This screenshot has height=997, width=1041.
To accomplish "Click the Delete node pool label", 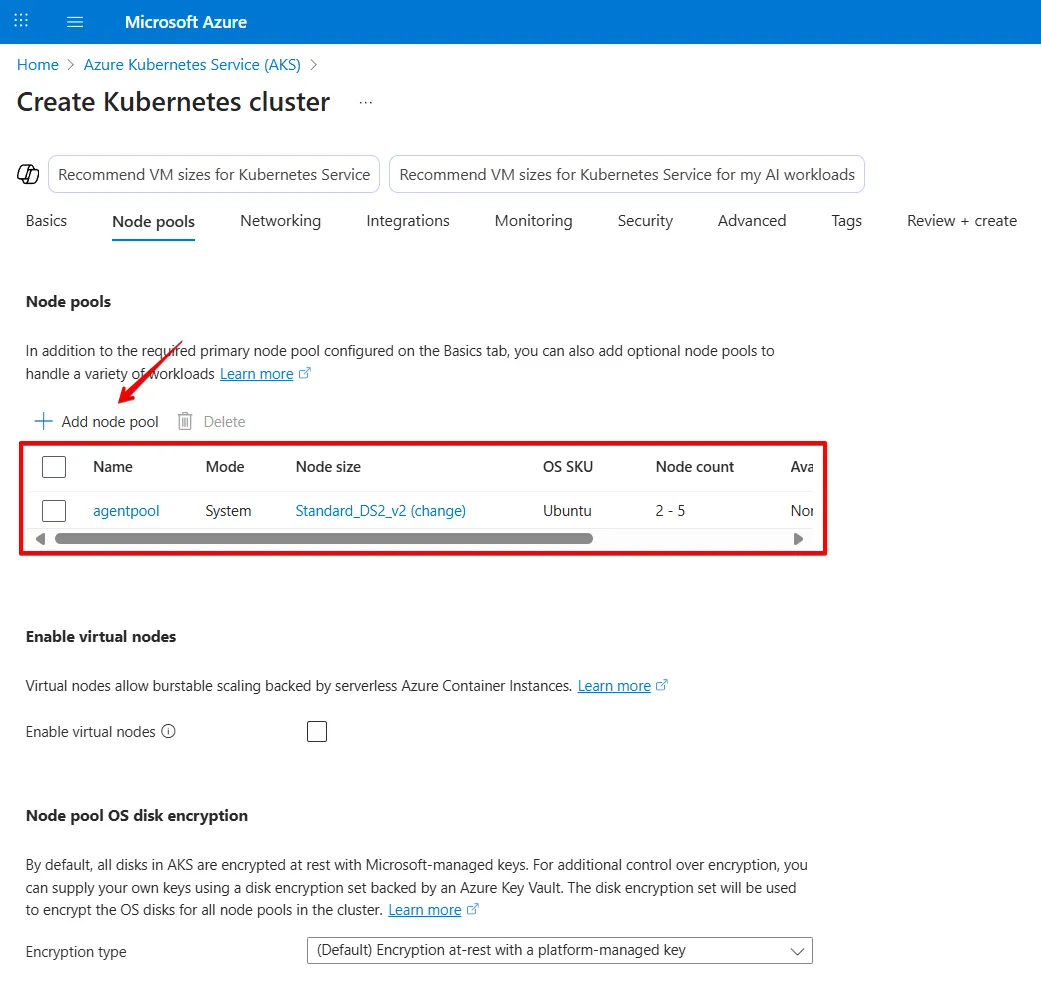I will [x=224, y=422].
